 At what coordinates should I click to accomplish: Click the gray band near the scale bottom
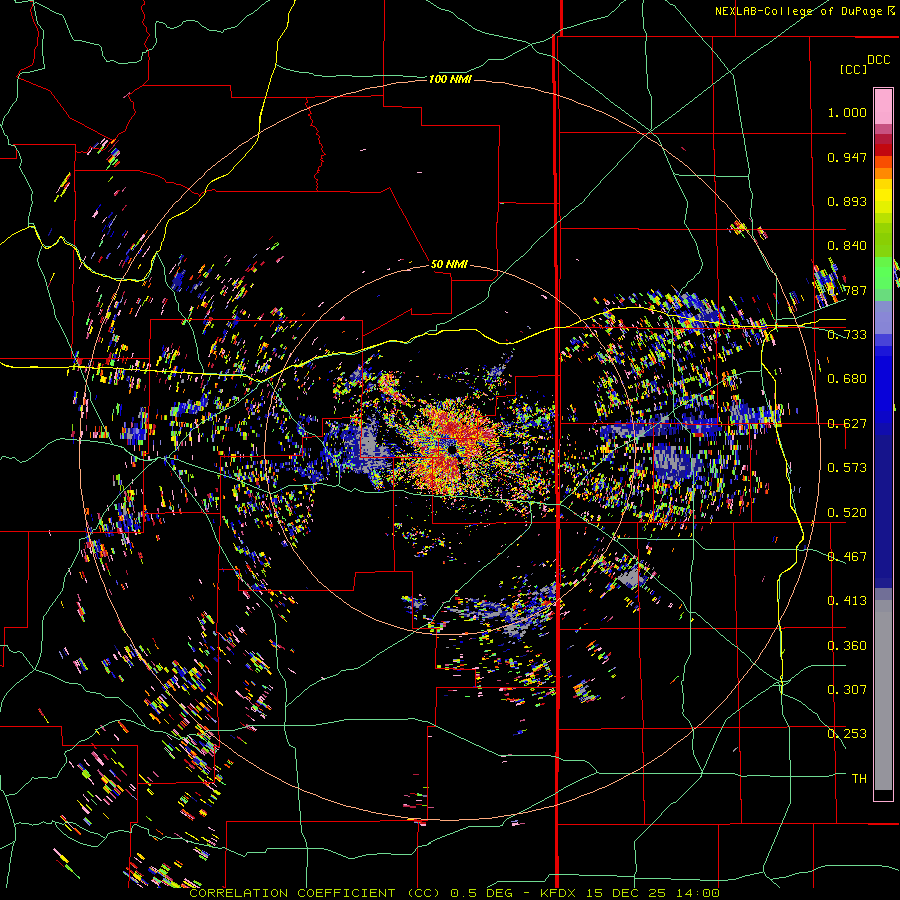point(883,695)
